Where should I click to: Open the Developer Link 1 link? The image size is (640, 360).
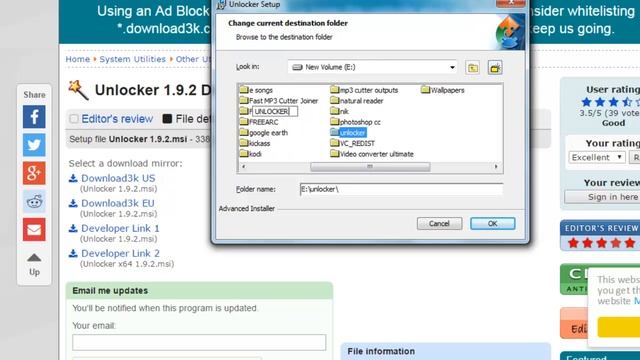(x=120, y=229)
